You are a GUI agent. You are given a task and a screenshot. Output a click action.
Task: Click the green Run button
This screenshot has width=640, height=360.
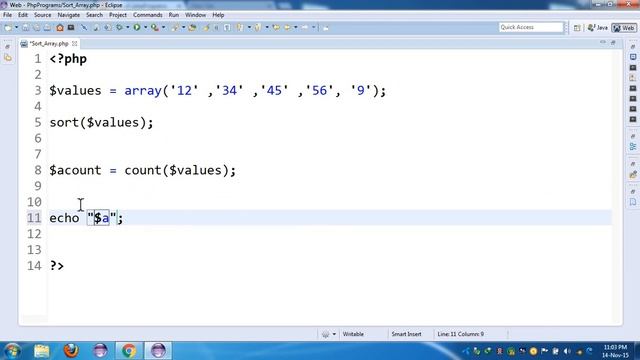click(137, 28)
